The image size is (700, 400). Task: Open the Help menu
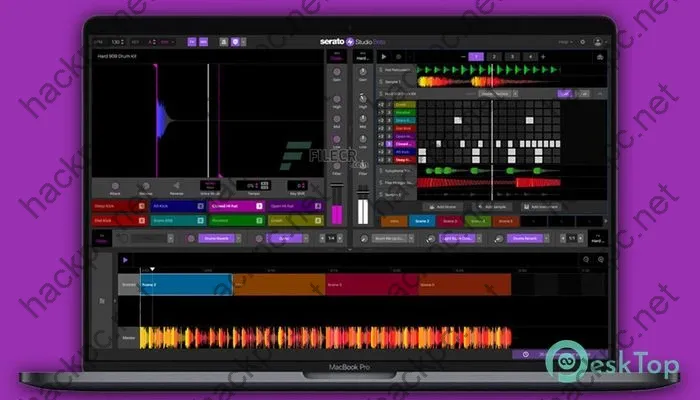[565, 42]
